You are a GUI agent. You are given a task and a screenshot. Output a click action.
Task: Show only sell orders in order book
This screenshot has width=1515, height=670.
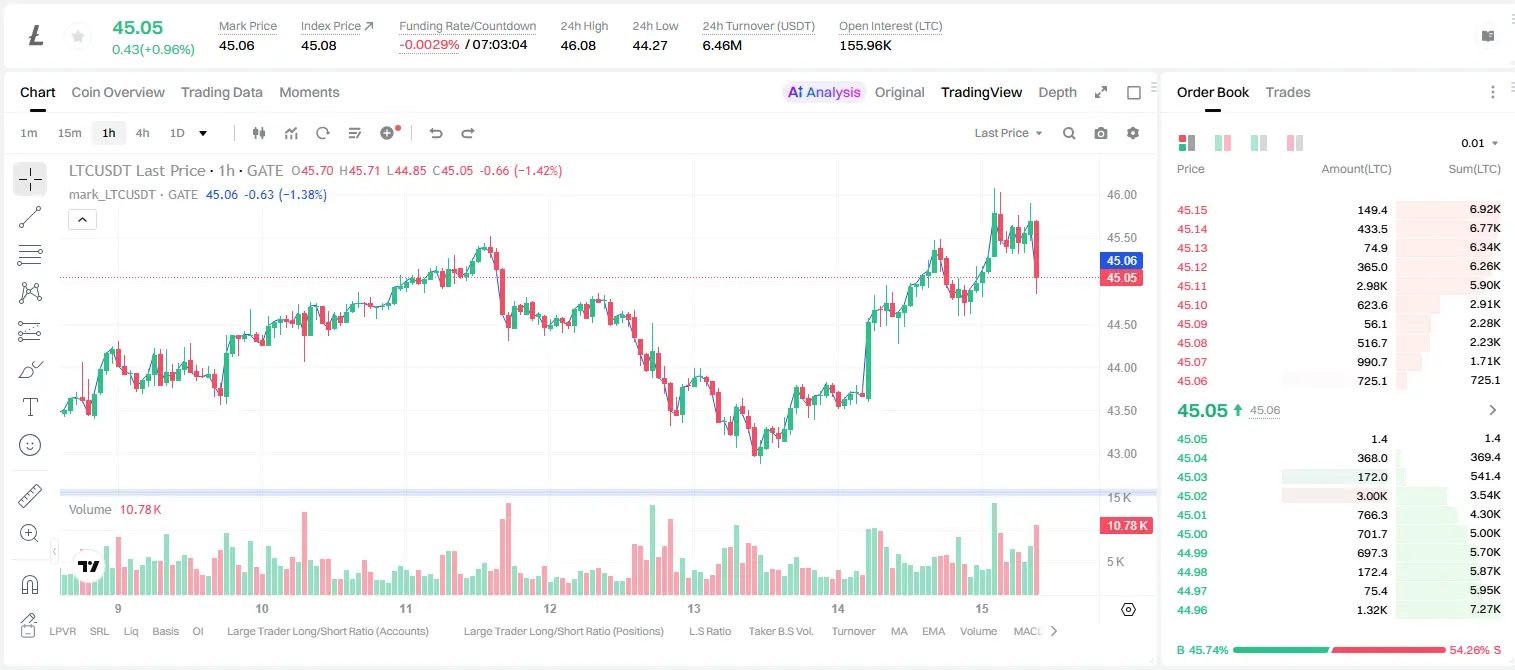coord(1295,143)
